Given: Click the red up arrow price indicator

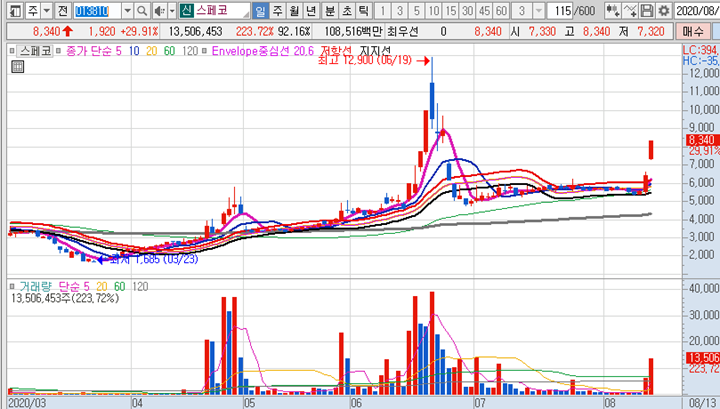Looking at the screenshot, I should tap(68, 31).
